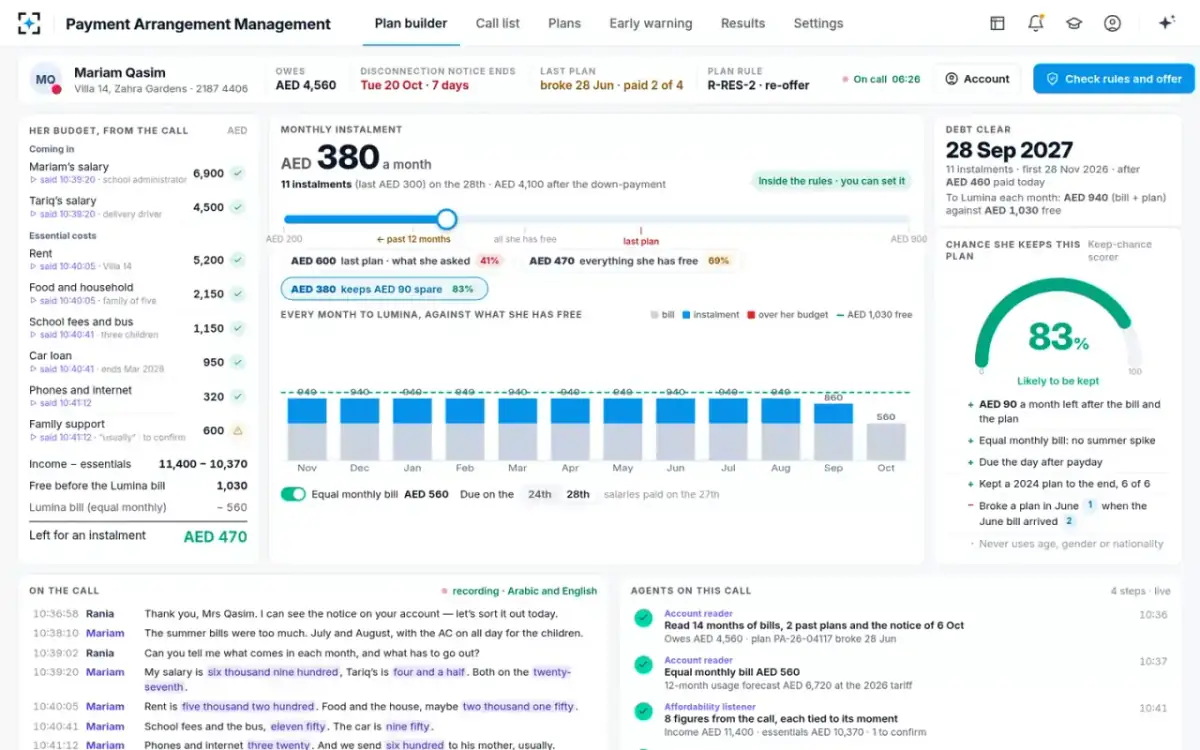Select the 28th as due date
The image size is (1200, 750).
578,494
